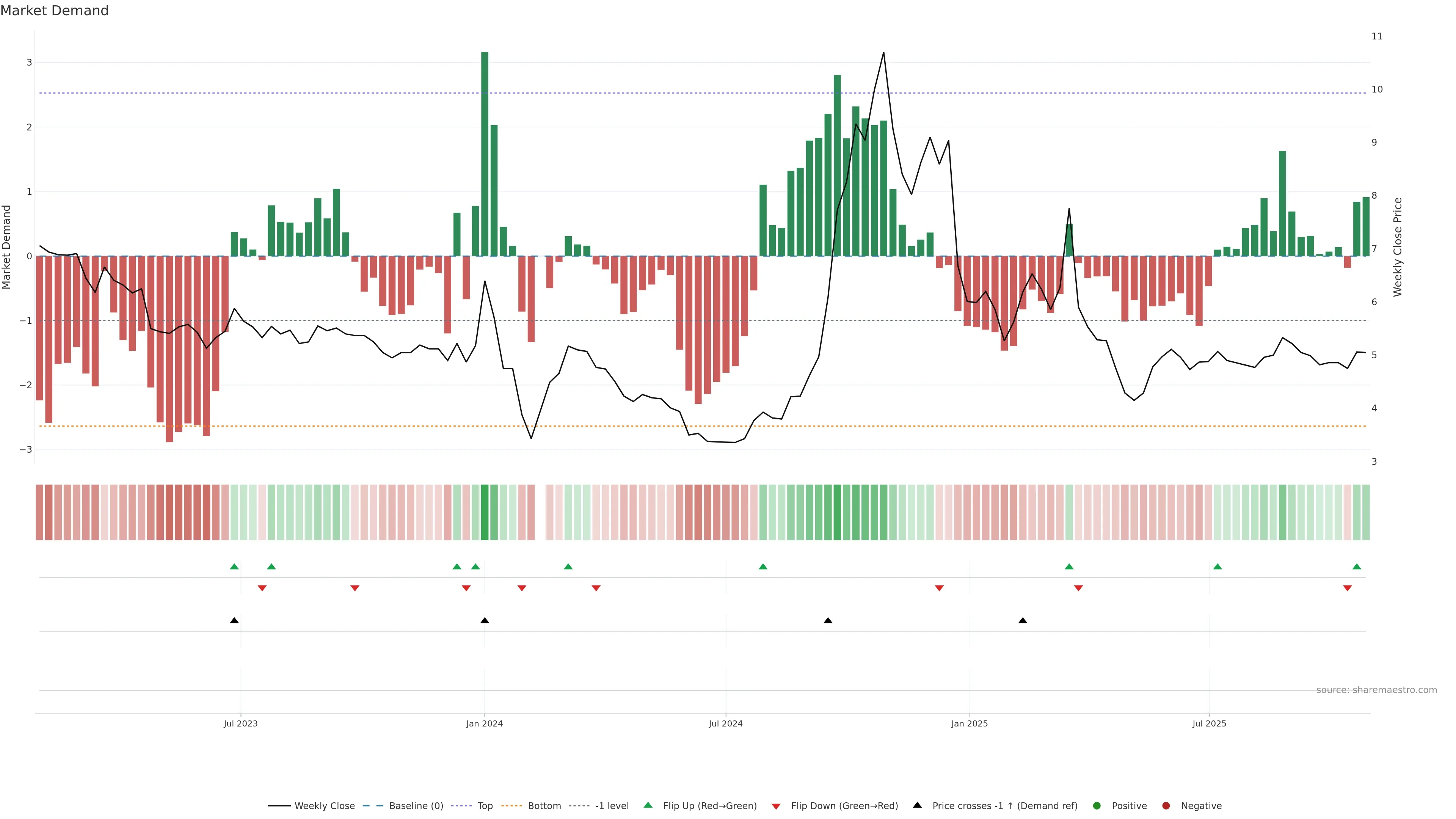Screen dimensions: 1456x819
Task: Click the green triangle icon in the legend
Action: (648, 805)
